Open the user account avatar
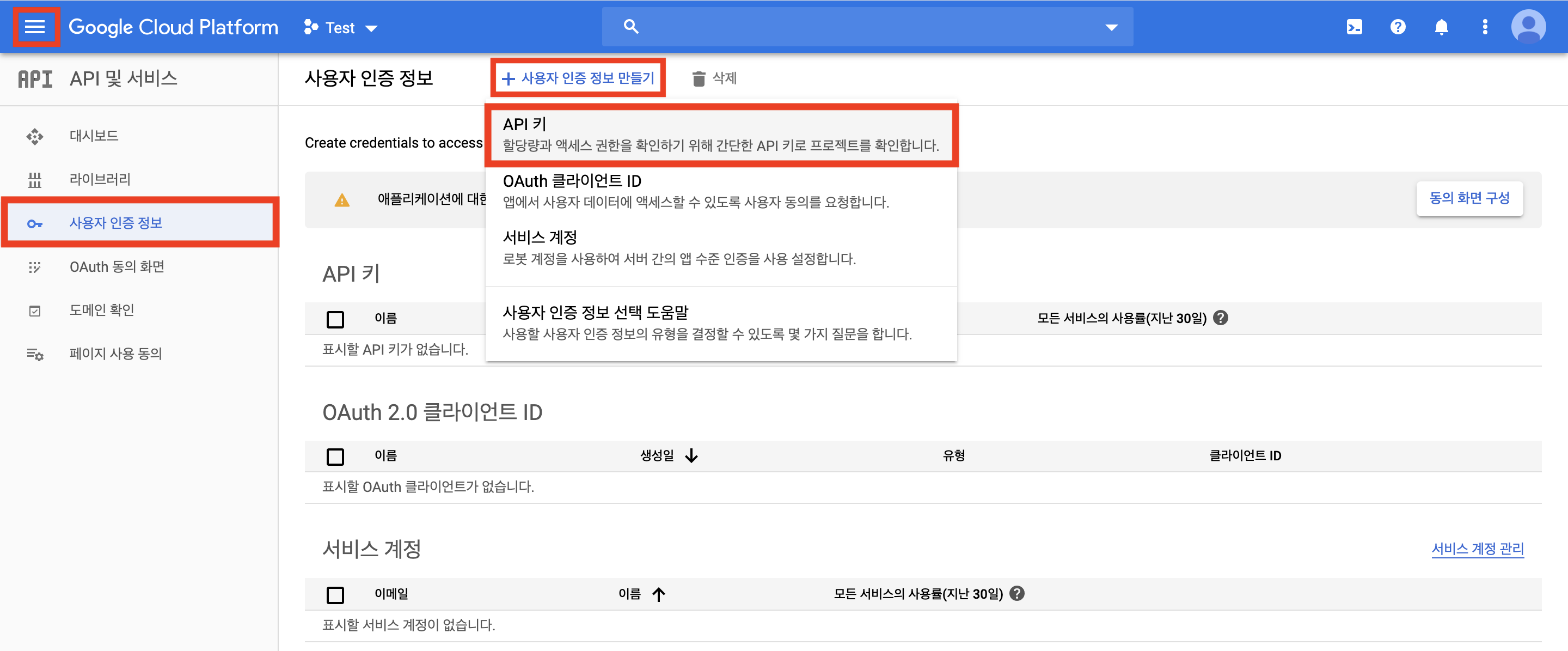This screenshot has width=1568, height=651. (x=1528, y=27)
